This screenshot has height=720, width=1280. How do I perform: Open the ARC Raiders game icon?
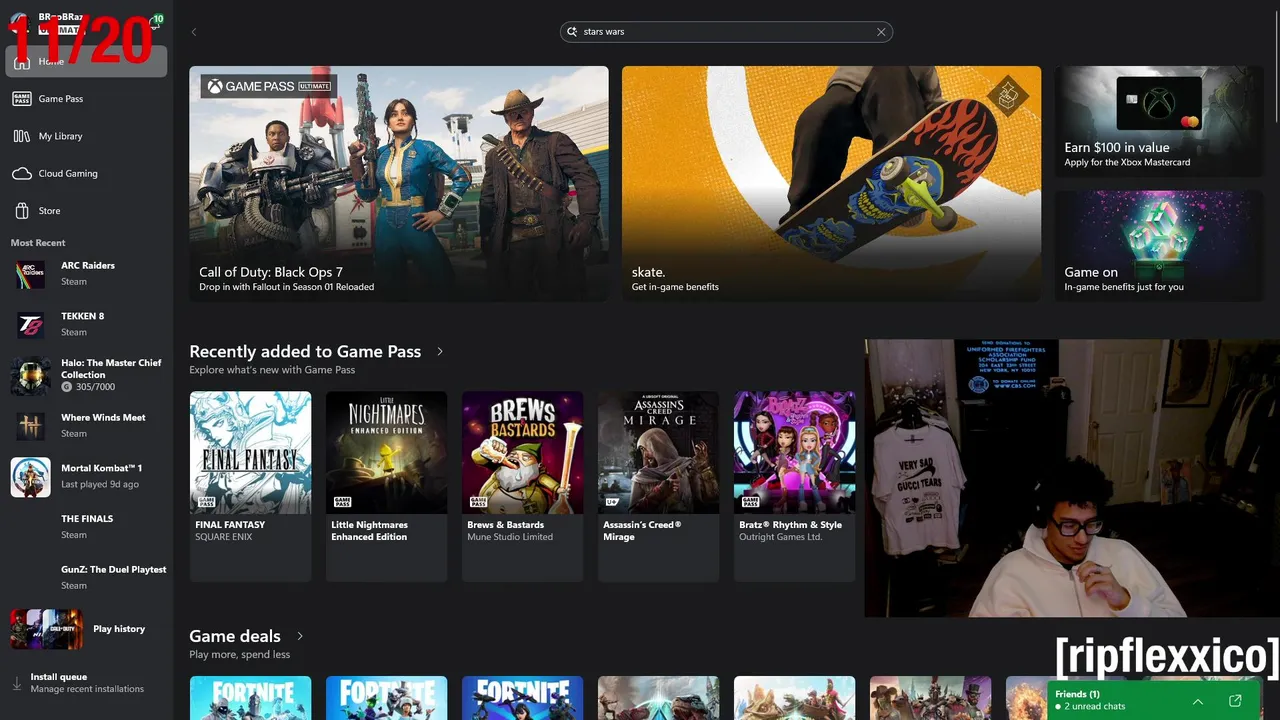(x=30, y=274)
